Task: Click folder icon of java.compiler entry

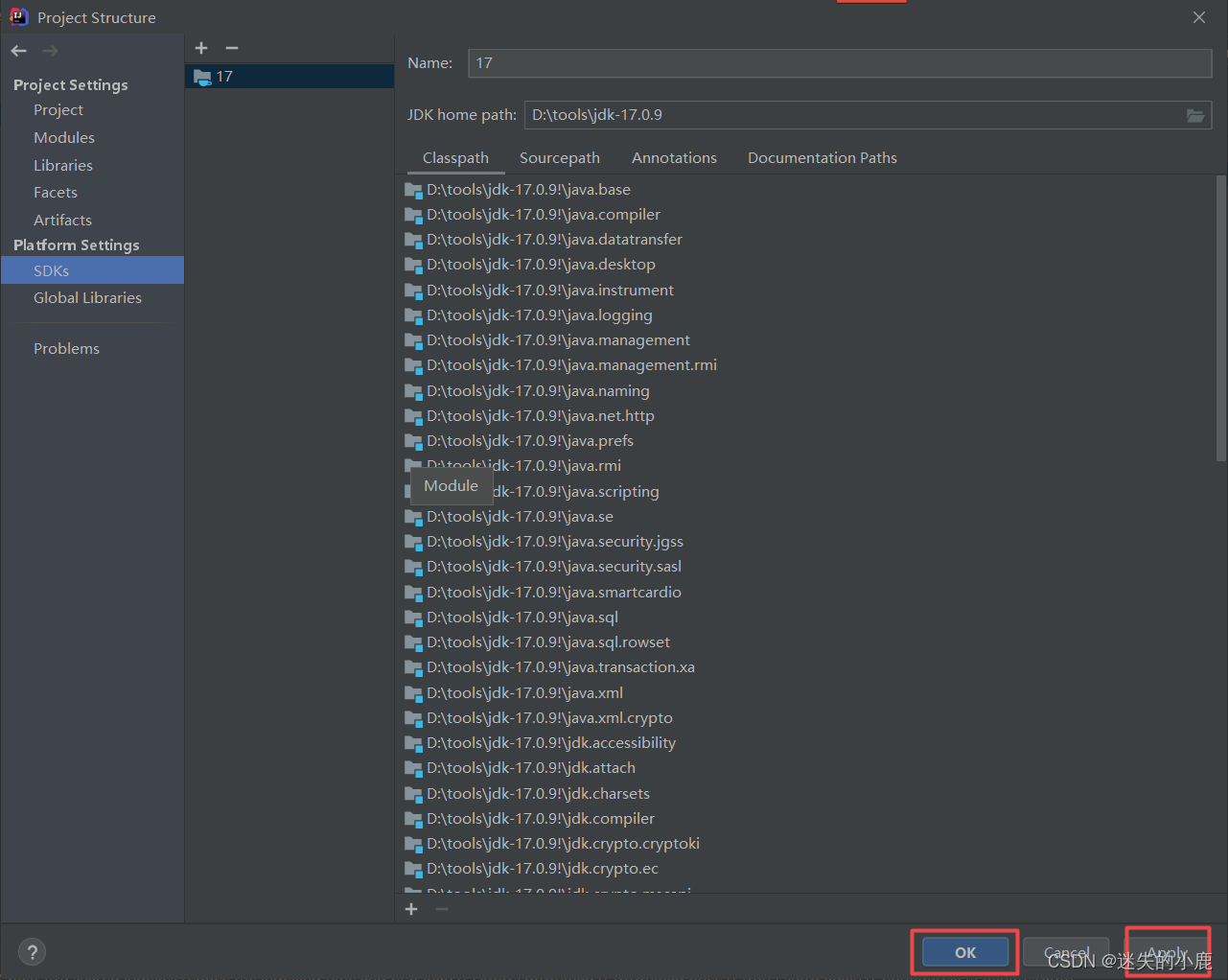Action: (x=413, y=215)
